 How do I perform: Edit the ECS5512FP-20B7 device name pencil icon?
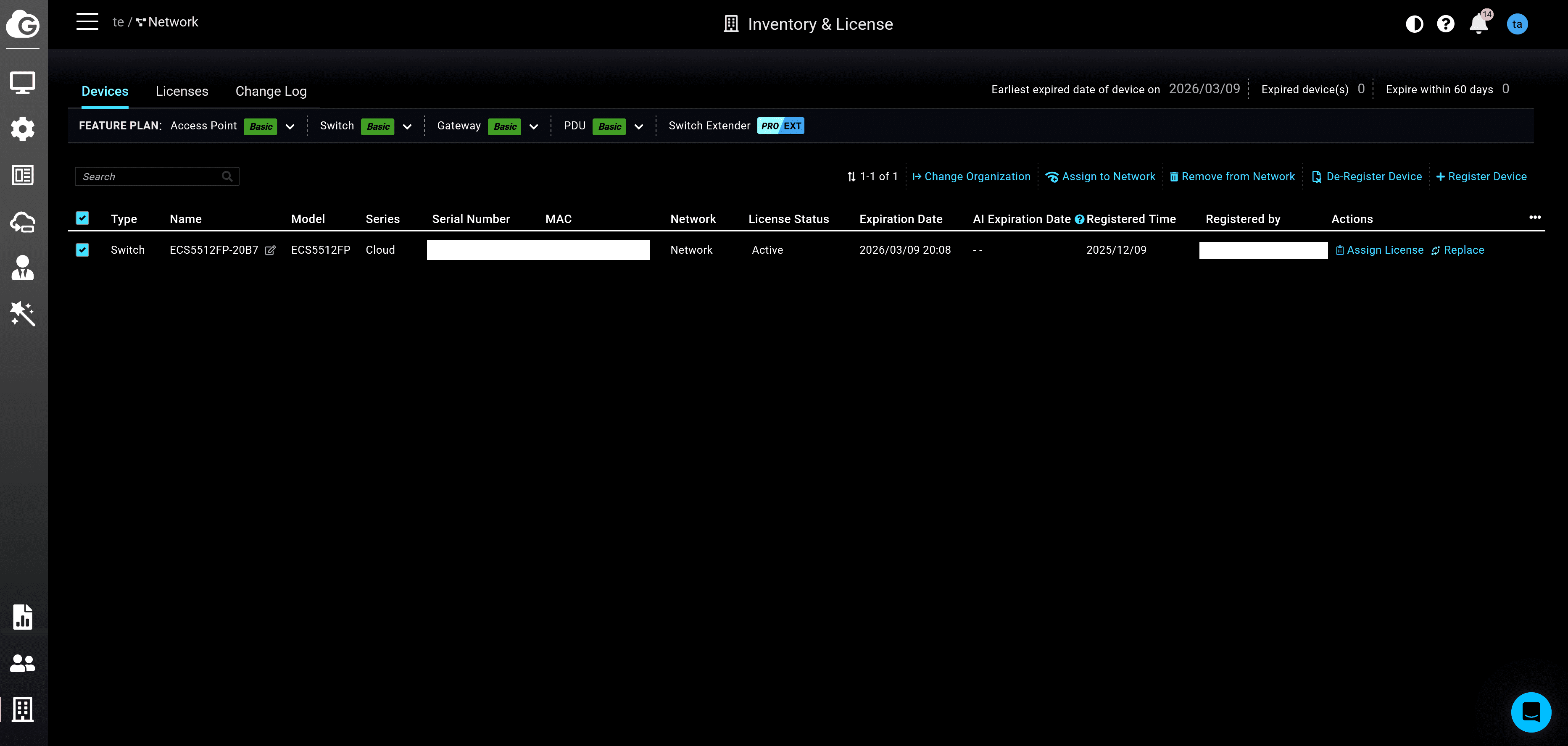[270, 251]
